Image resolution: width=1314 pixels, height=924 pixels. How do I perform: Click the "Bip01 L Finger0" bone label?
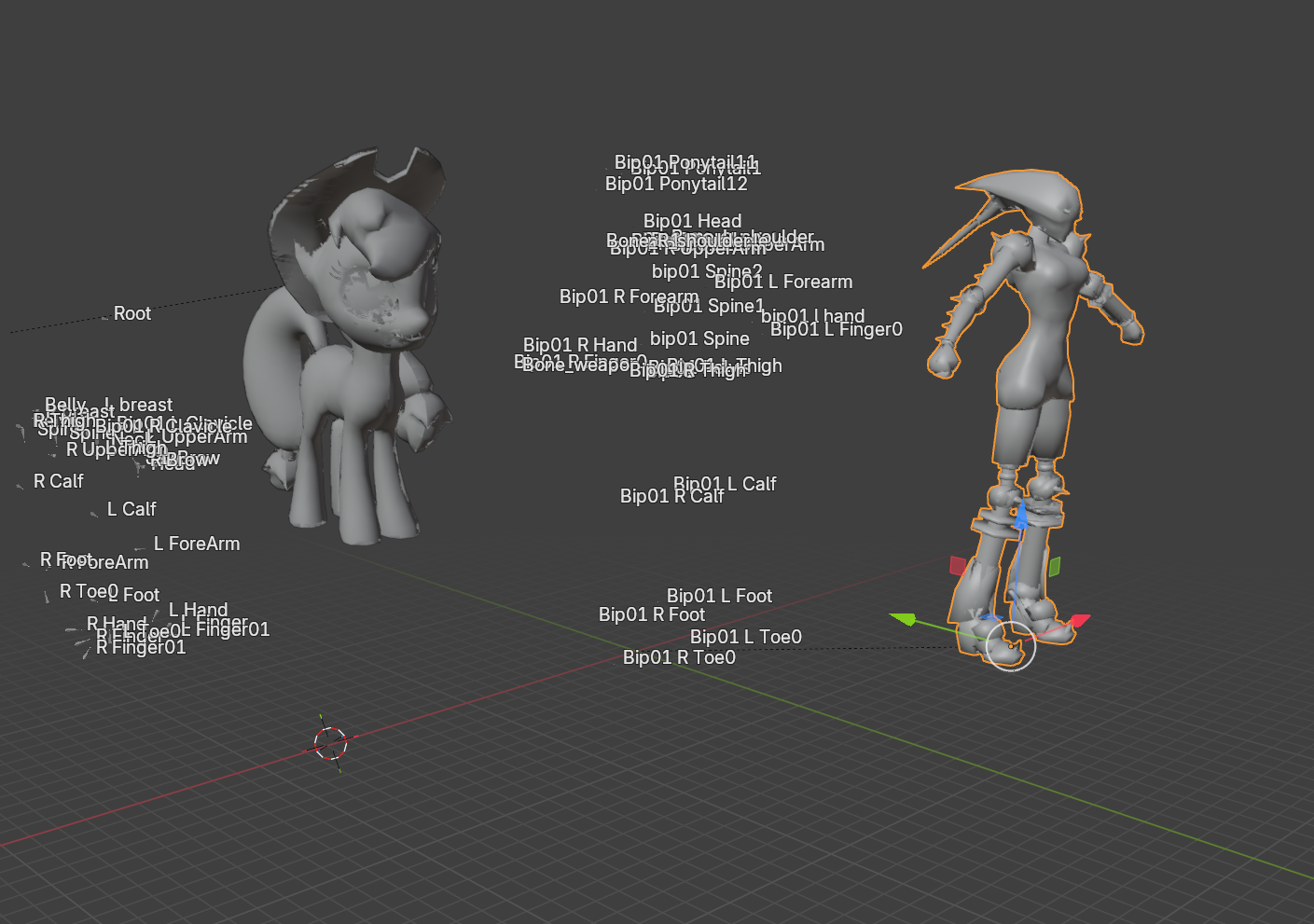click(x=837, y=329)
